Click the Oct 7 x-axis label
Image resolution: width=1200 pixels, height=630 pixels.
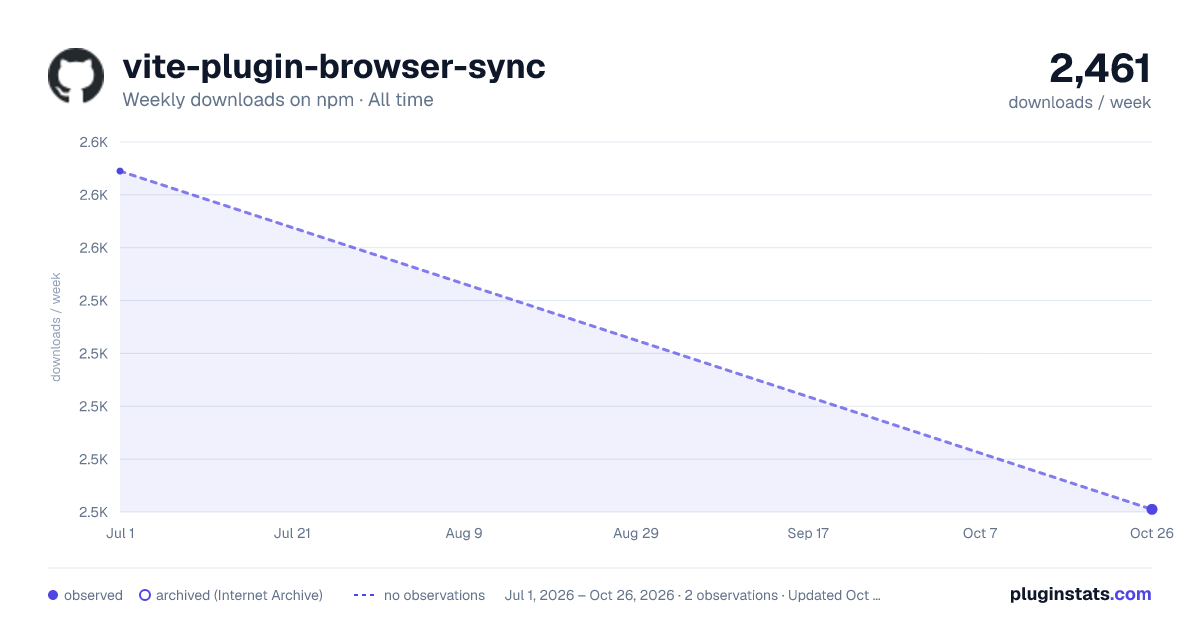tap(980, 533)
